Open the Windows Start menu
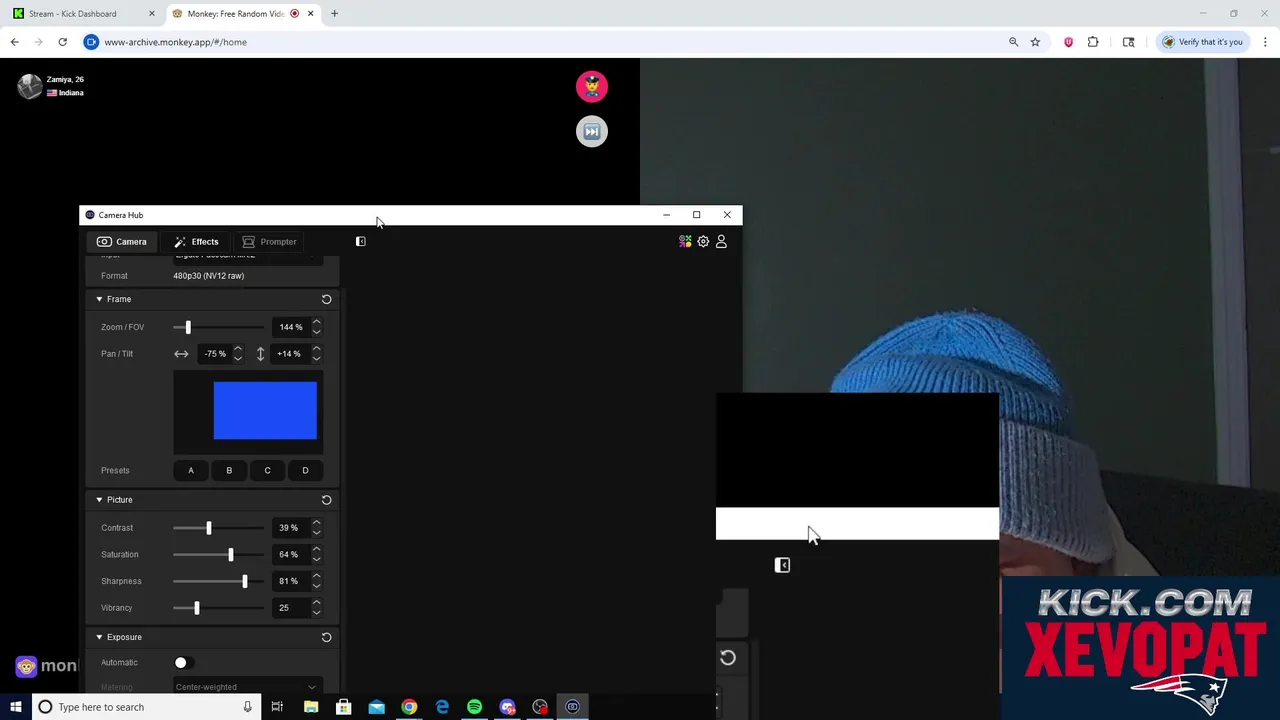The width and height of the screenshot is (1280, 720). point(16,707)
